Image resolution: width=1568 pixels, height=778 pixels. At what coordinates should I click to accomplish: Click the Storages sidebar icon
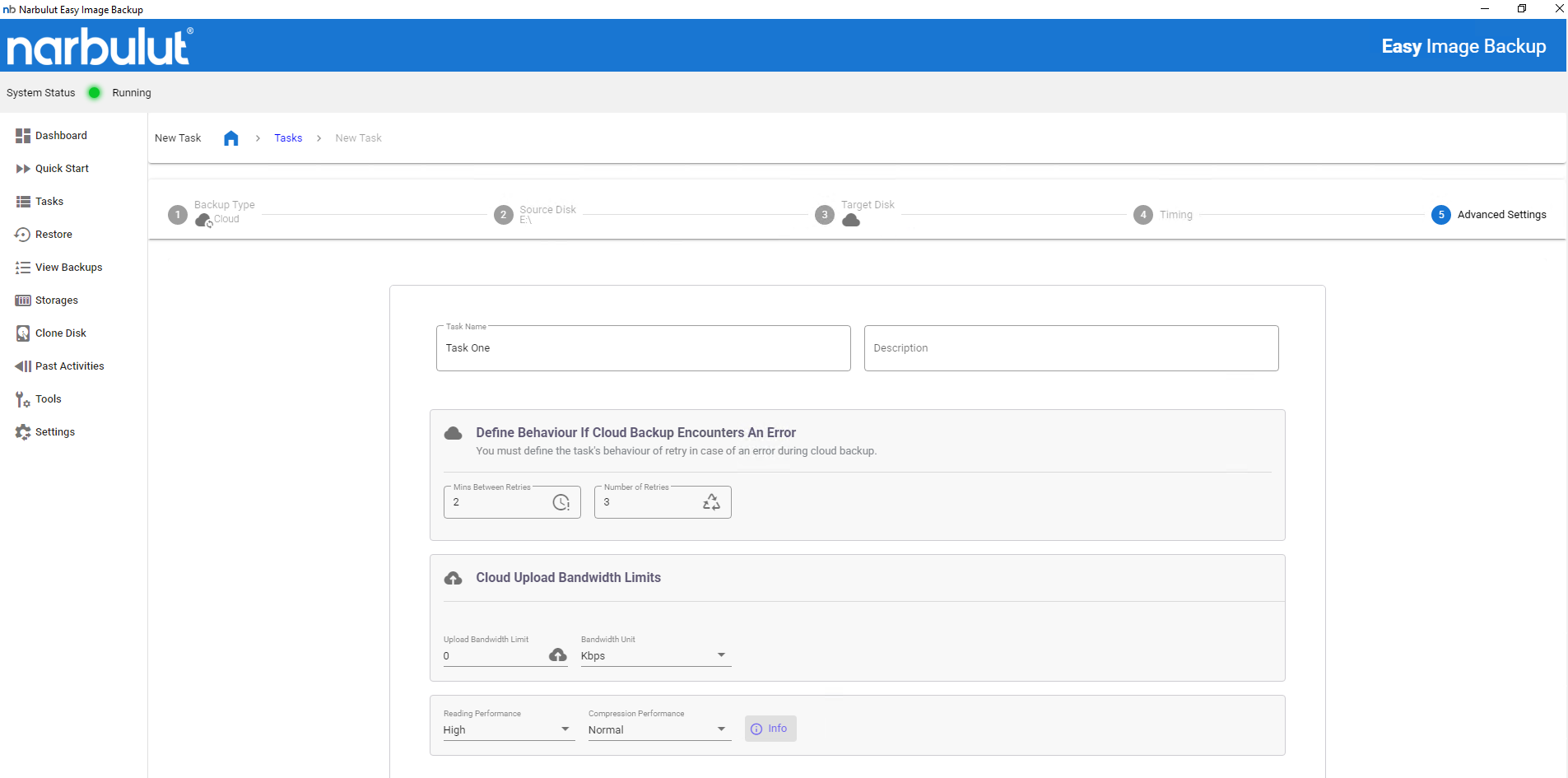(x=23, y=300)
